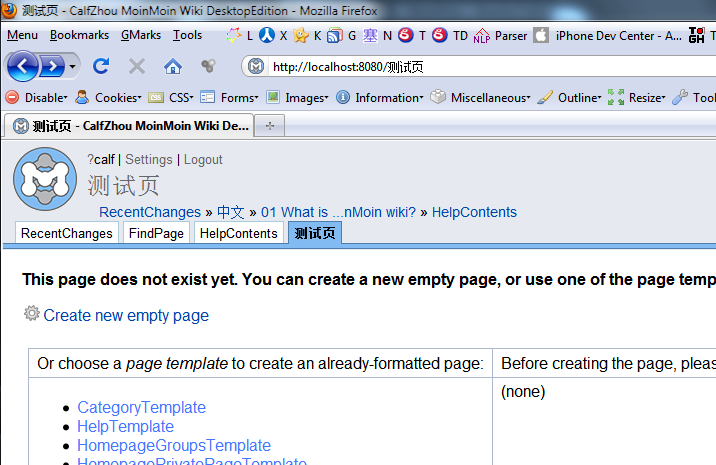Expand the Disable developer toolbar menu

tap(37, 98)
